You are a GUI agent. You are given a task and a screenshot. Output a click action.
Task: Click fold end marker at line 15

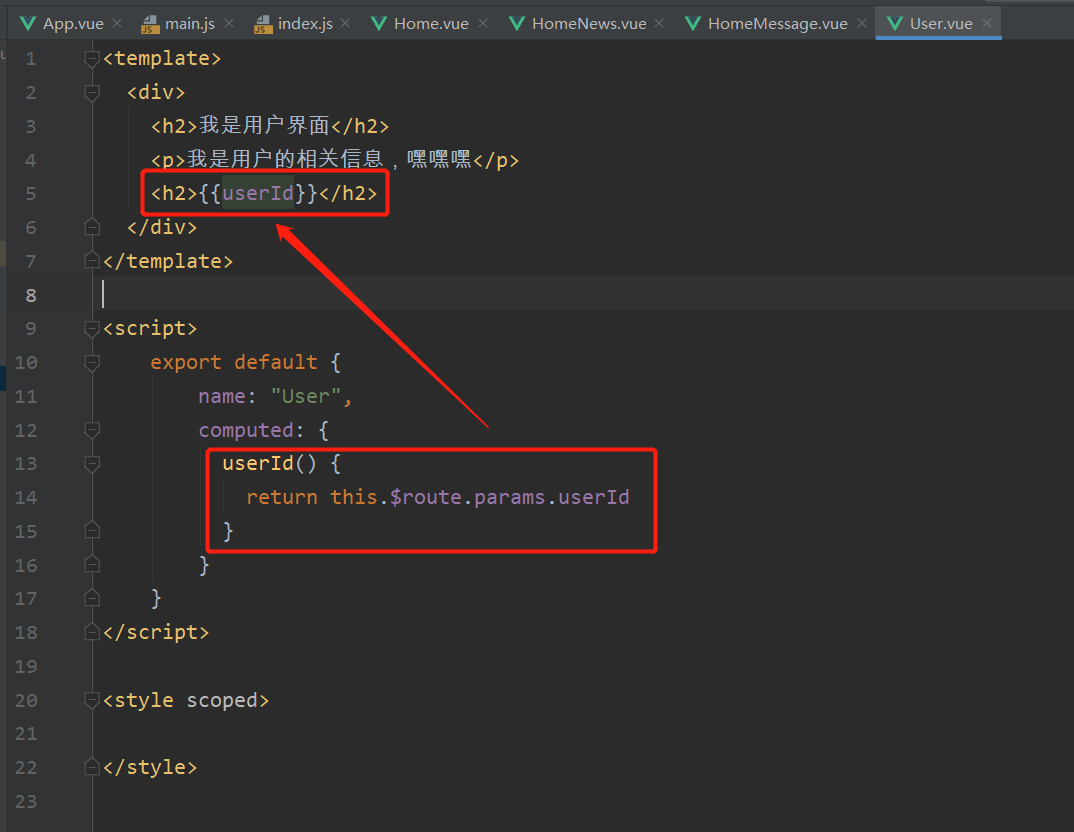coord(92,531)
